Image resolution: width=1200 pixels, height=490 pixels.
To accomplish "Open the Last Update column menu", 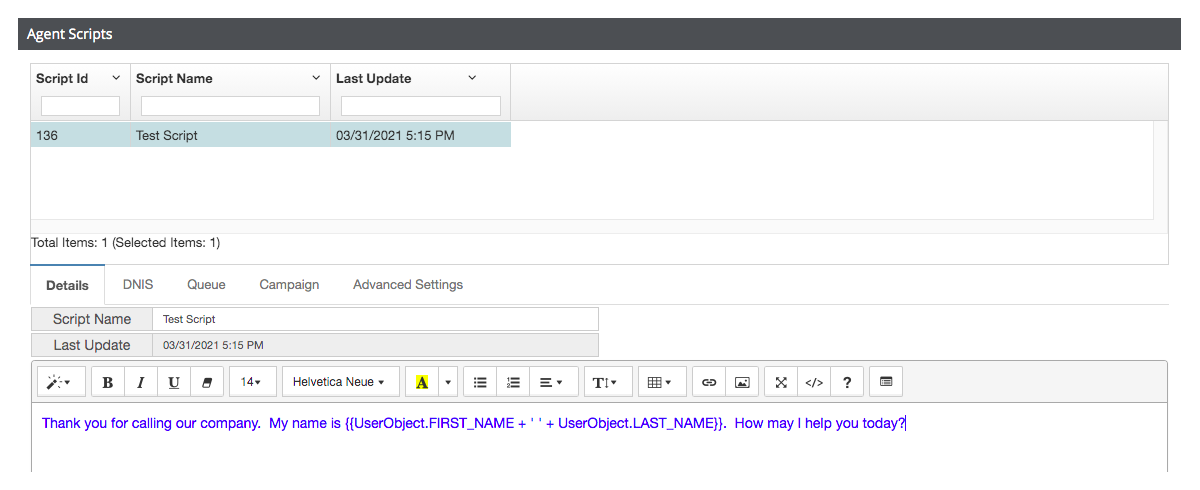I will pyautogui.click(x=472, y=78).
